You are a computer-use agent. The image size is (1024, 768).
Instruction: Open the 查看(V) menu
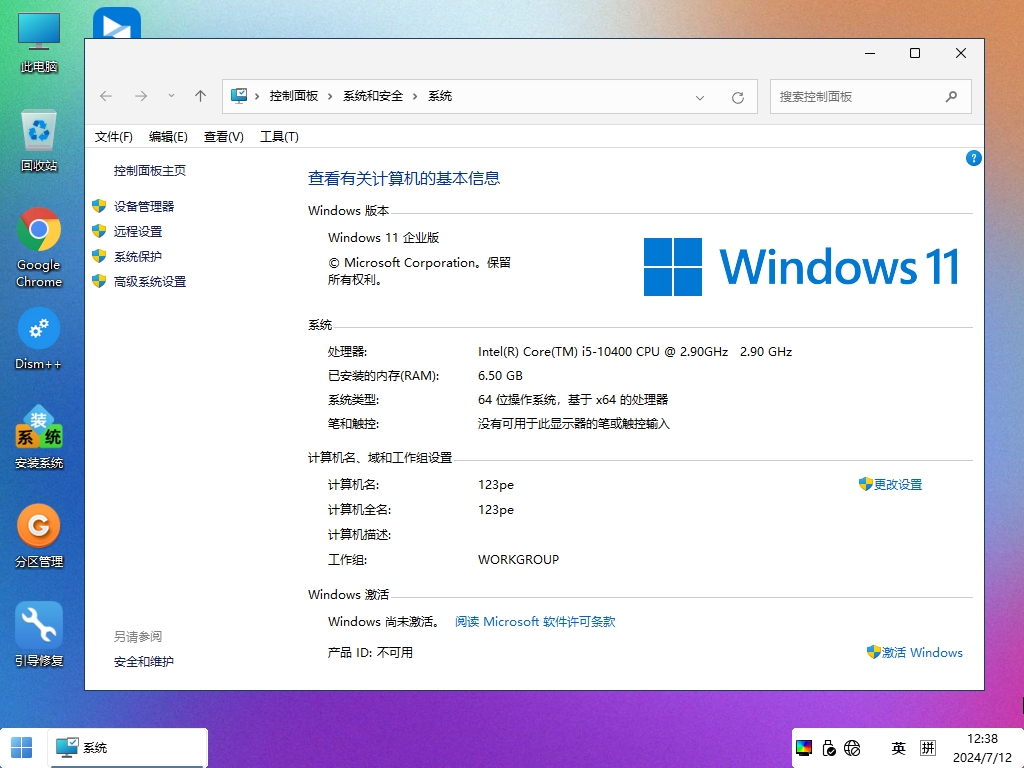[223, 136]
